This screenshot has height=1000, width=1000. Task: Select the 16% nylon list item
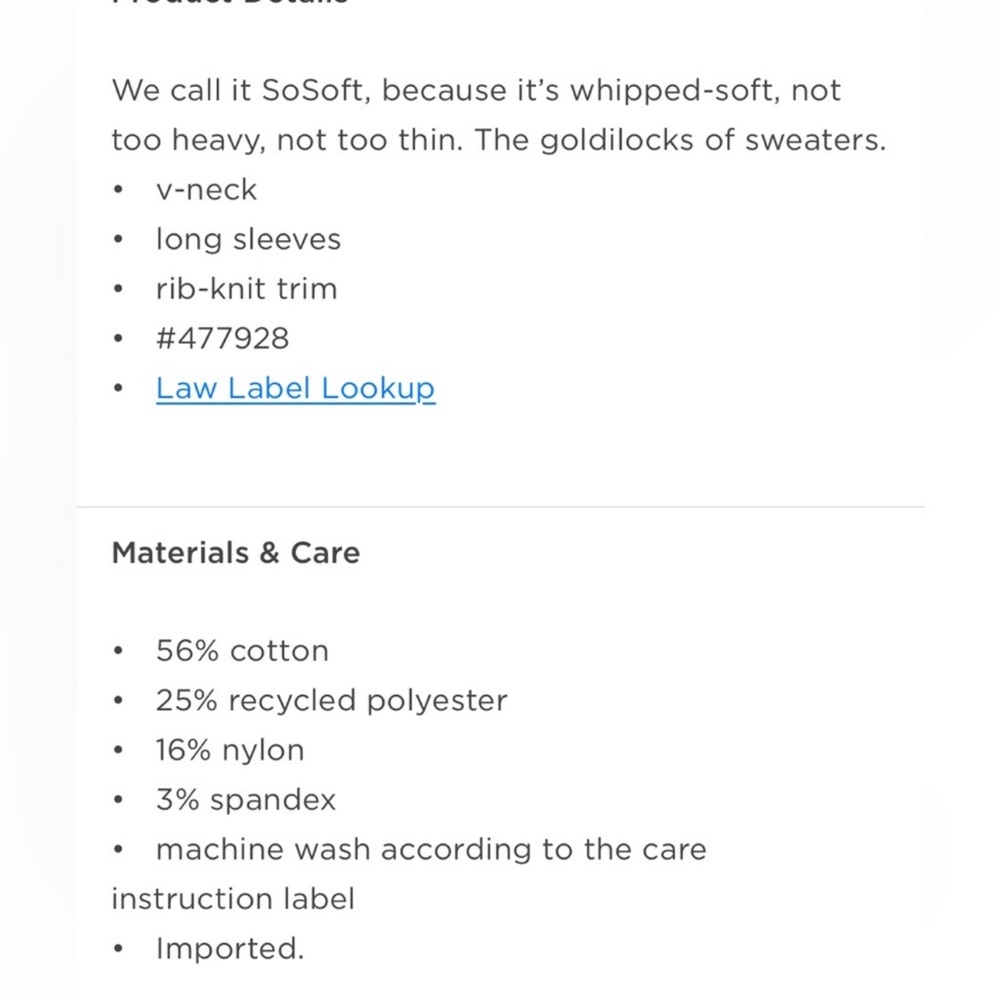point(230,751)
